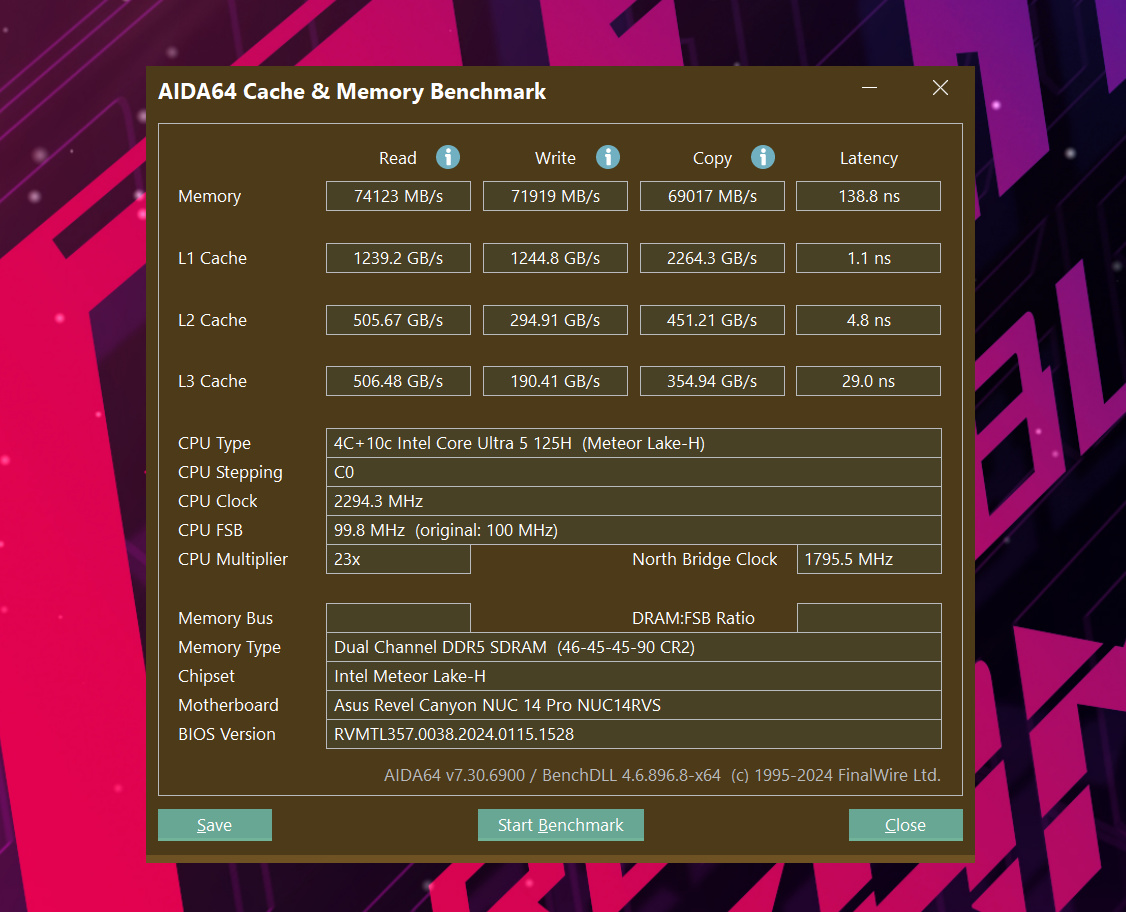Screen dimensions: 1126x912
Task: Click L2 Cache Read value 505.67 GB/s
Action: click(399, 320)
